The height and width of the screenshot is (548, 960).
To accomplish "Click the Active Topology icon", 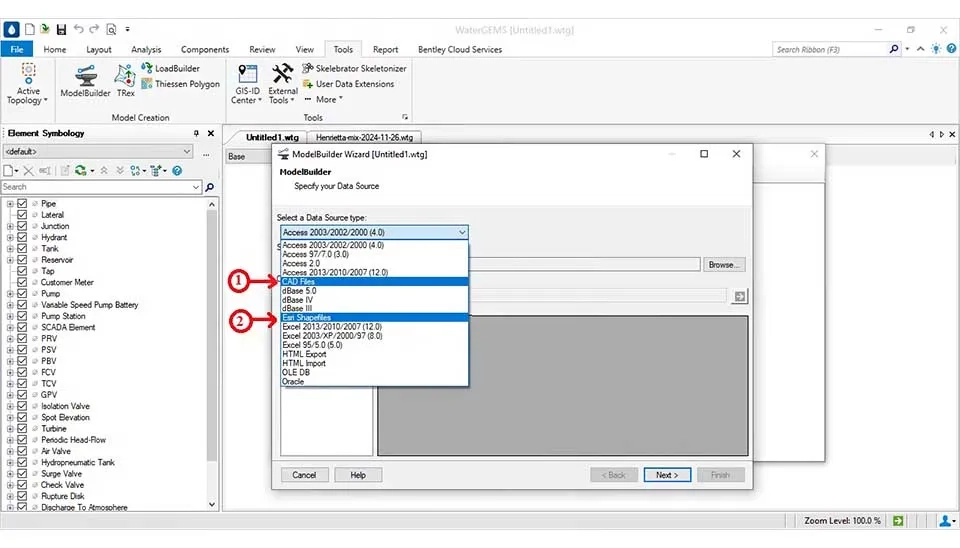I will point(28,73).
